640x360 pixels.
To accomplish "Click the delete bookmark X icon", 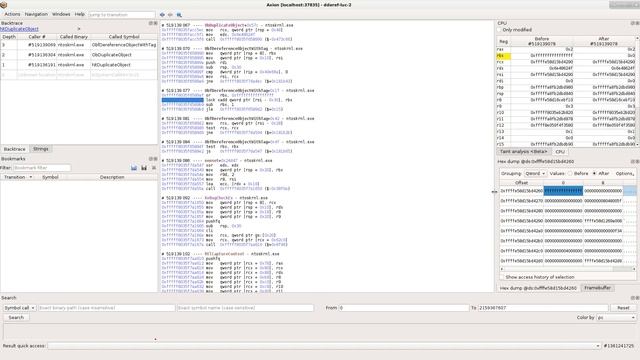I will [x=153, y=168].
